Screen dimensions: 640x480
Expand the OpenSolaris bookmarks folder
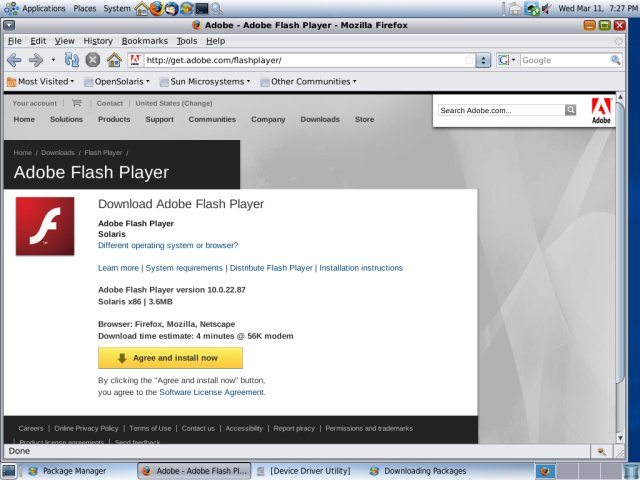point(117,82)
